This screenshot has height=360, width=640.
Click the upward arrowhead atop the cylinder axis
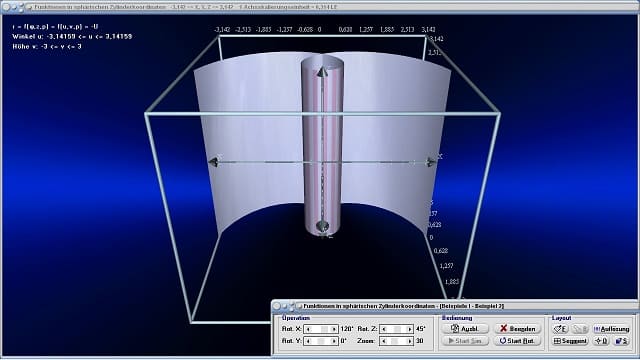point(322,72)
